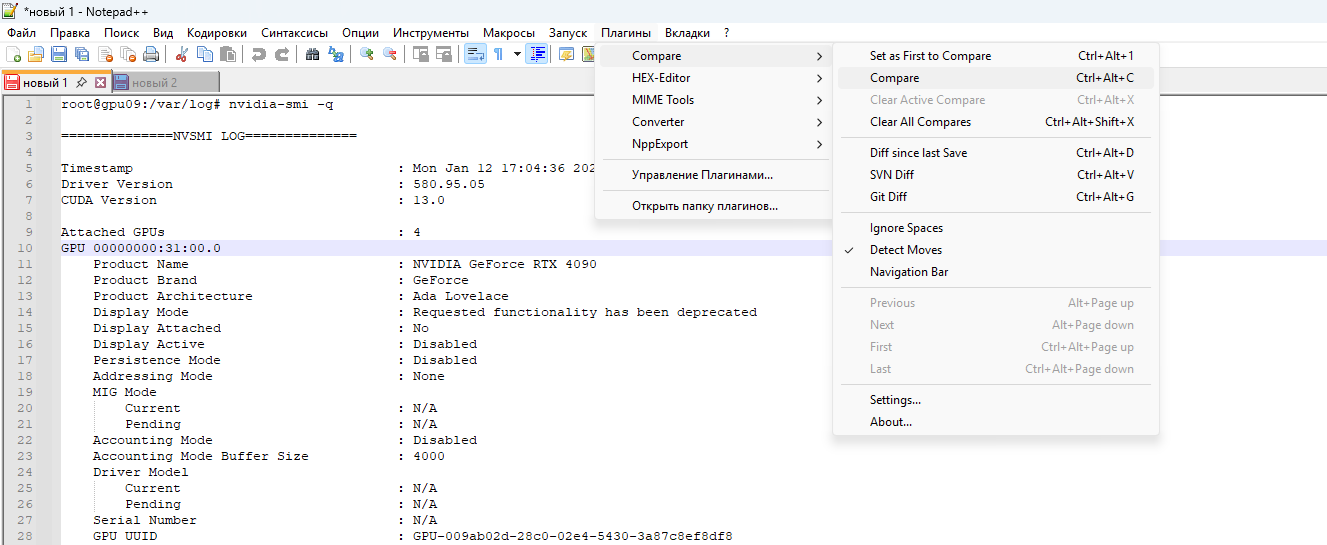Open the dropdown arrow beside the pilcrow icon
1327x545 pixels.
(517, 54)
